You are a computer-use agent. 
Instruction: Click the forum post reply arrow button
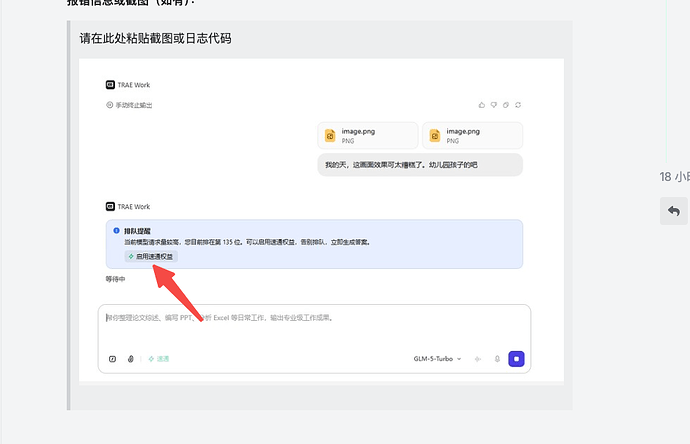(674, 211)
